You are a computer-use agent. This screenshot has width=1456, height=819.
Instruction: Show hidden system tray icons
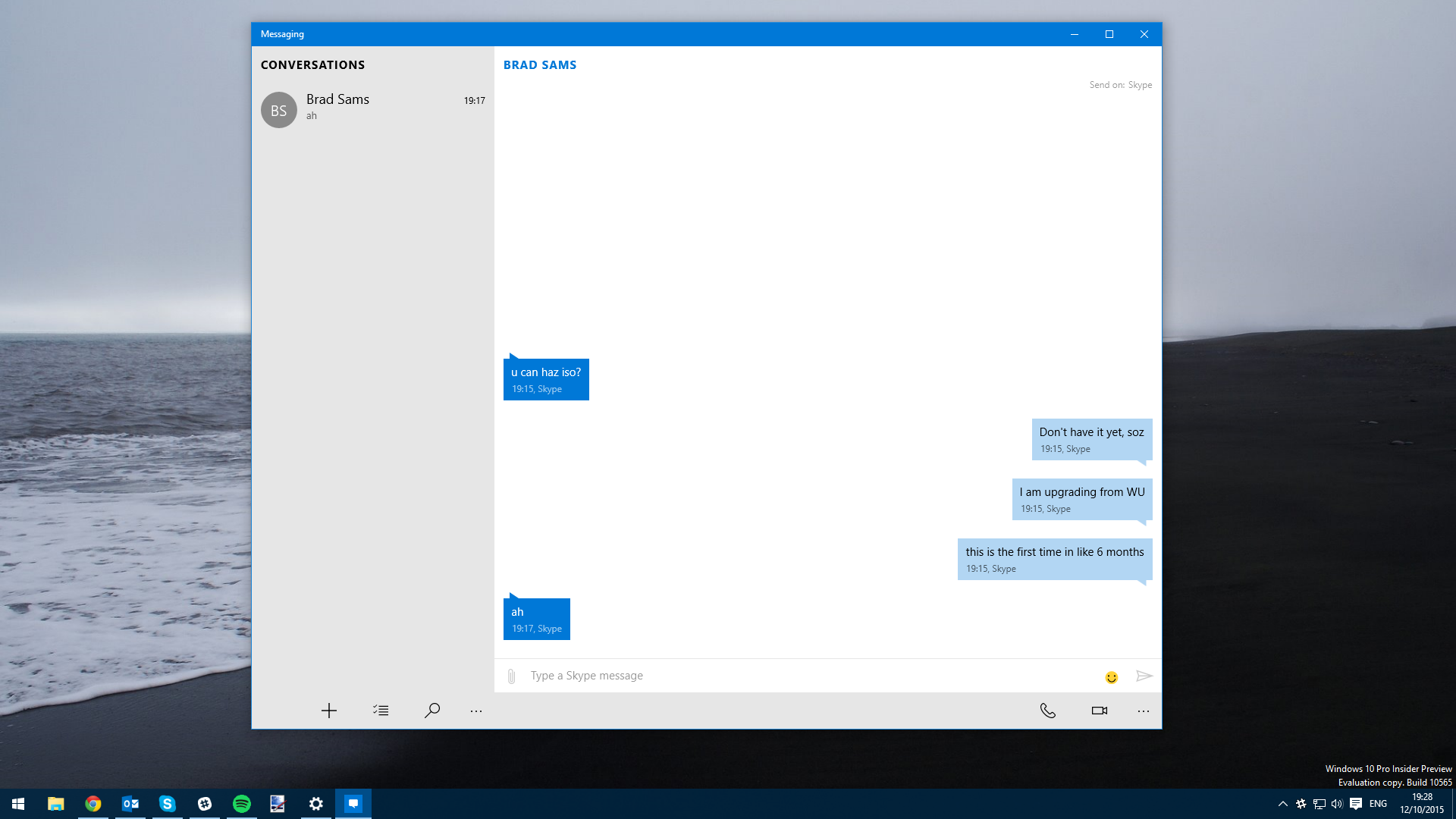click(x=1283, y=804)
